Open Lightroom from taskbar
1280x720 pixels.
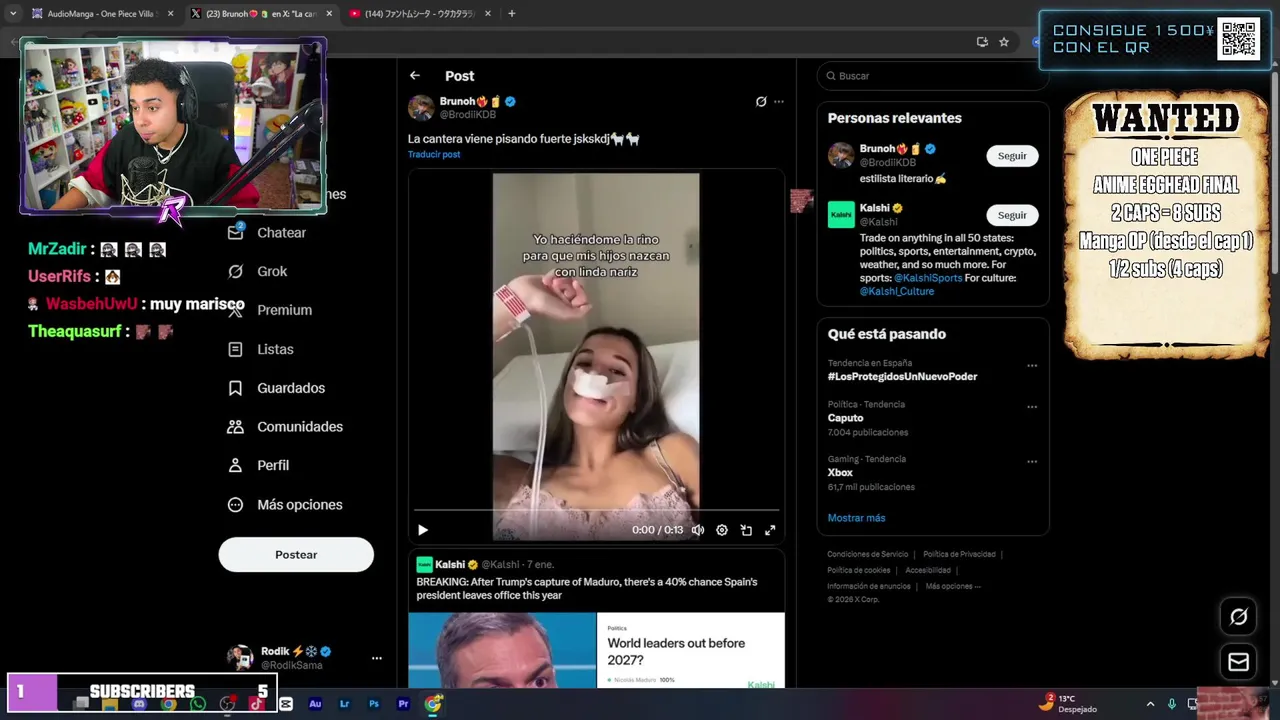tap(345, 704)
